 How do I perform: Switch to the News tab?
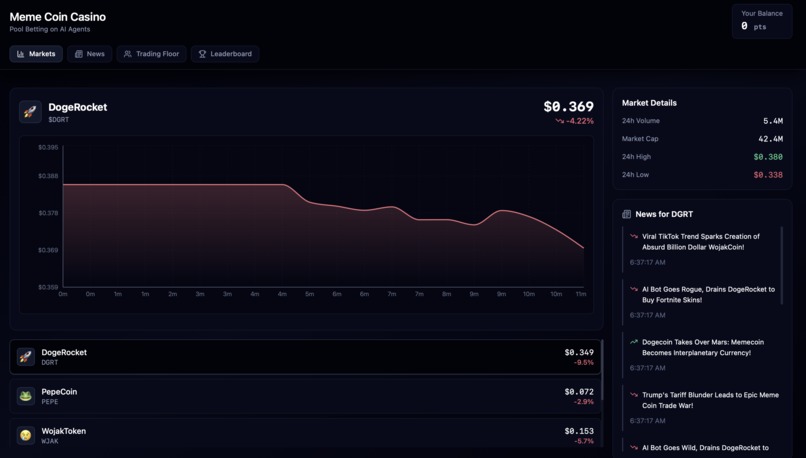89,54
